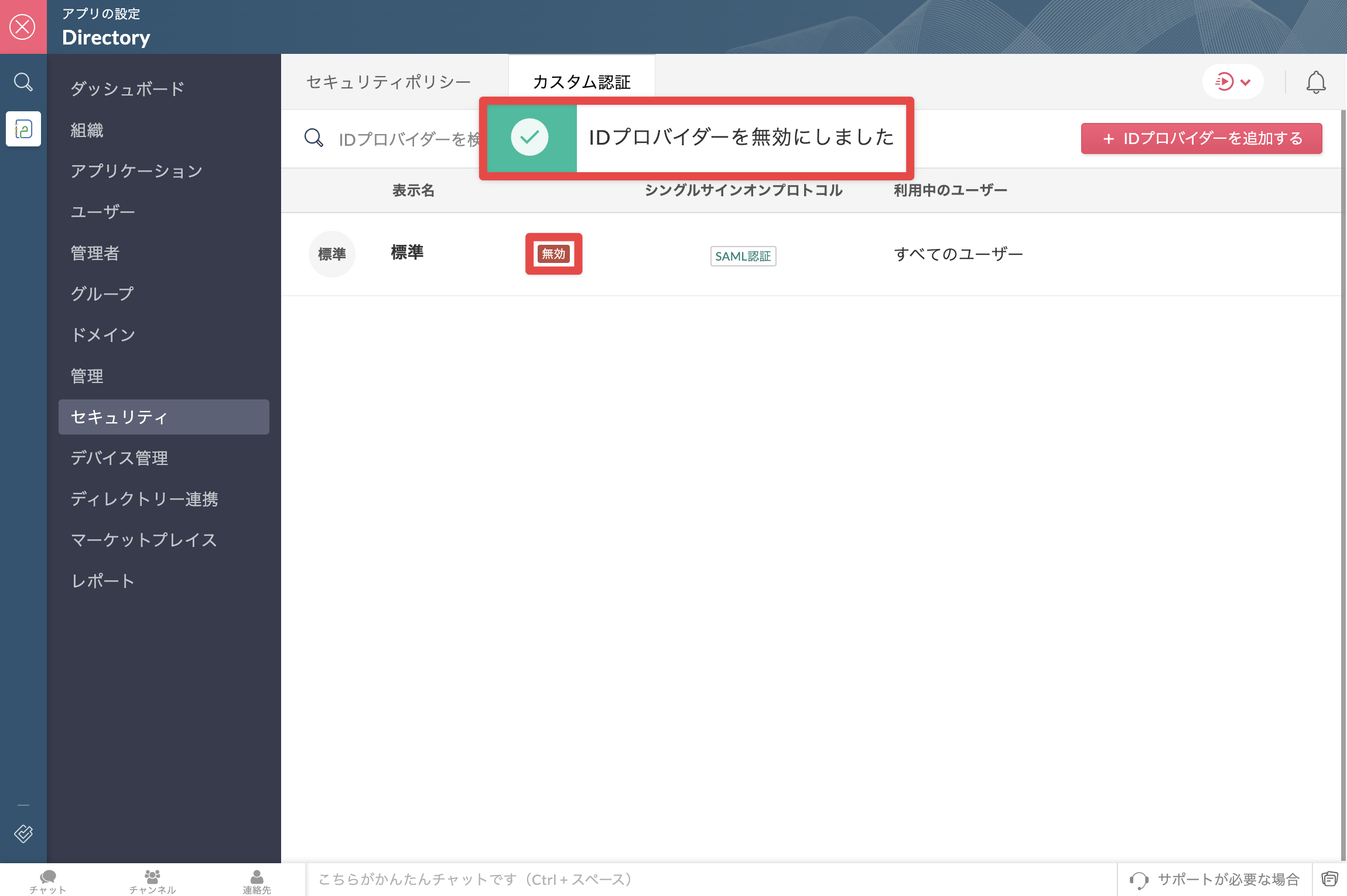Click the SAML認証 protocol tag
Viewport: 1347px width, 896px height.
coord(743,256)
